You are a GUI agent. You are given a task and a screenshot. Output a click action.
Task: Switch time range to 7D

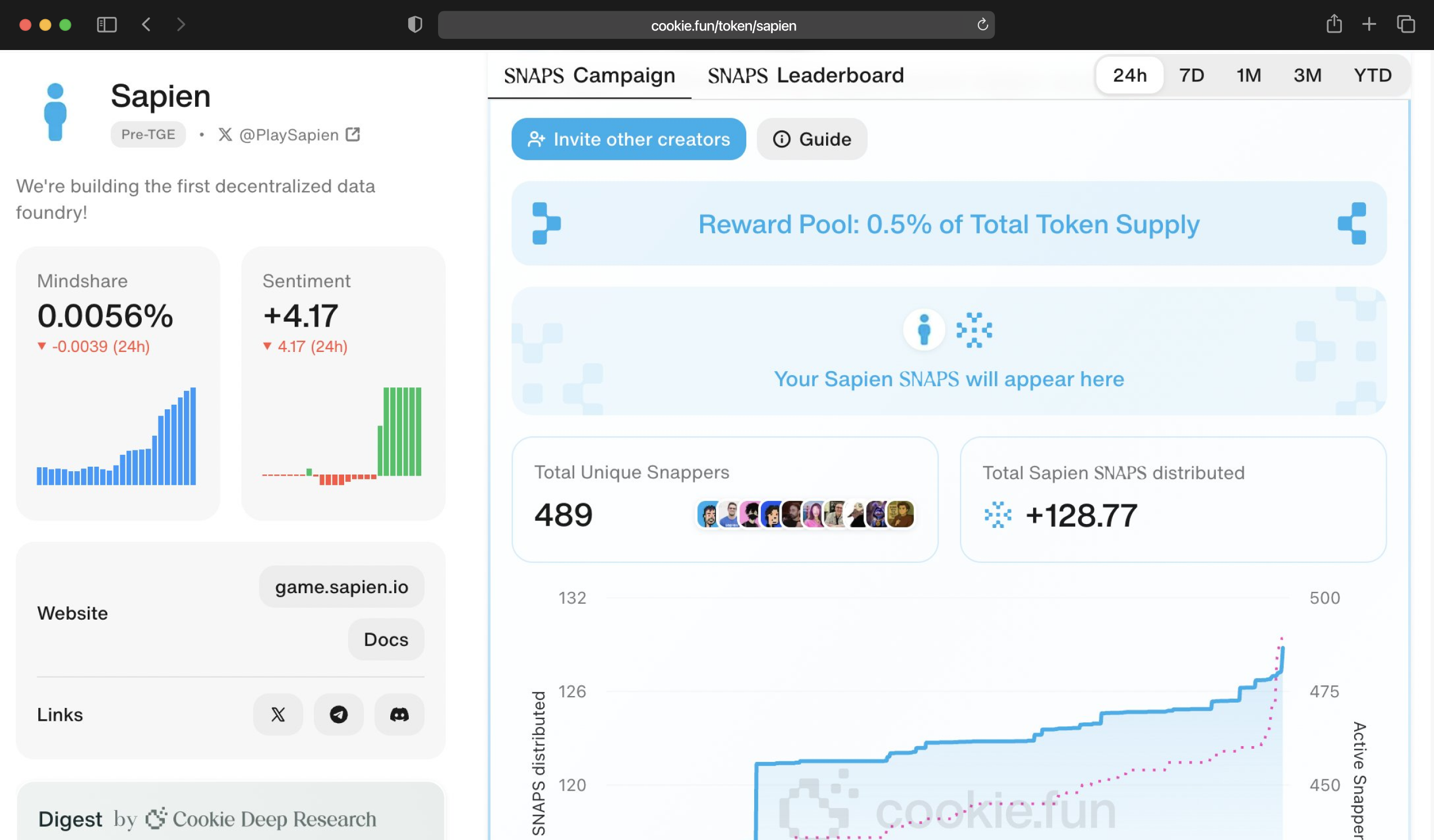(x=1192, y=75)
